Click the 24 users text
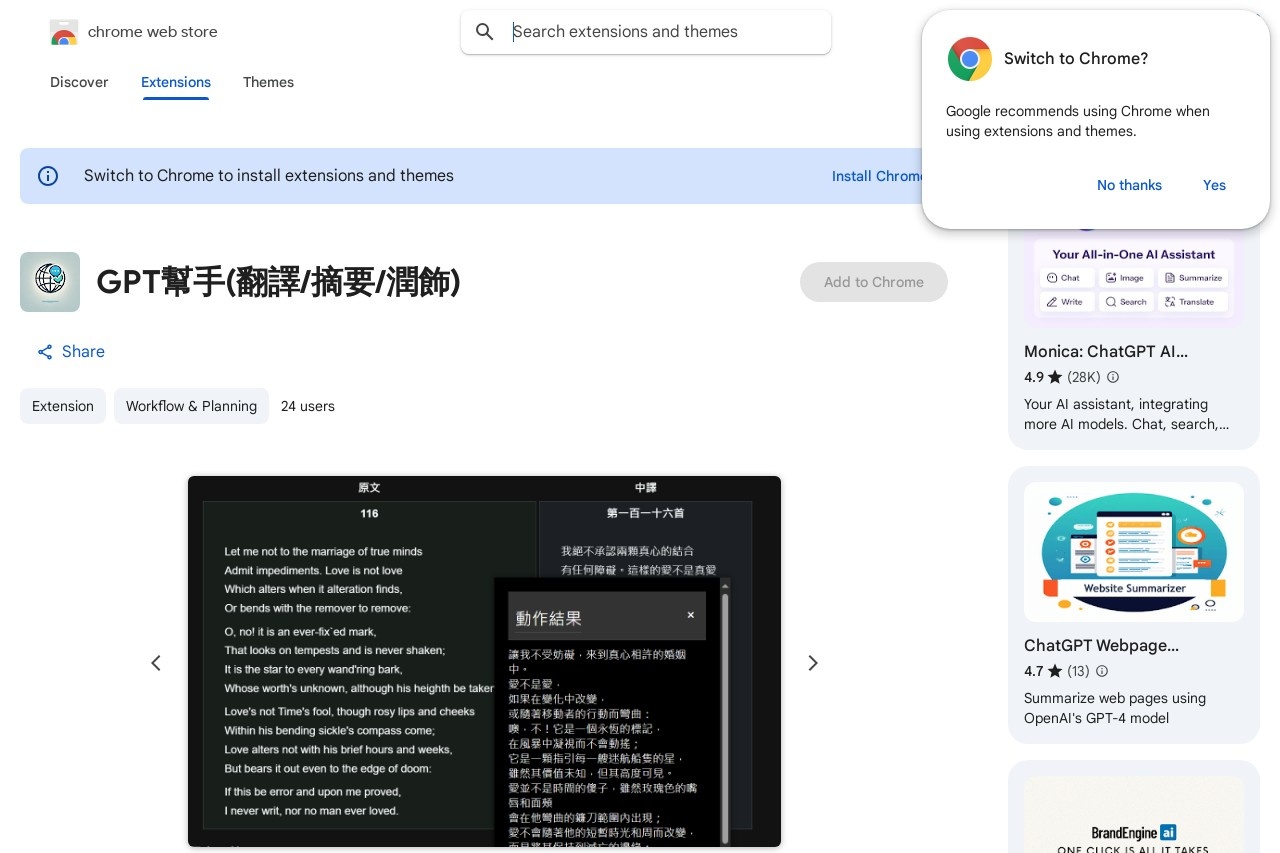This screenshot has height=853, width=1280. (x=308, y=406)
